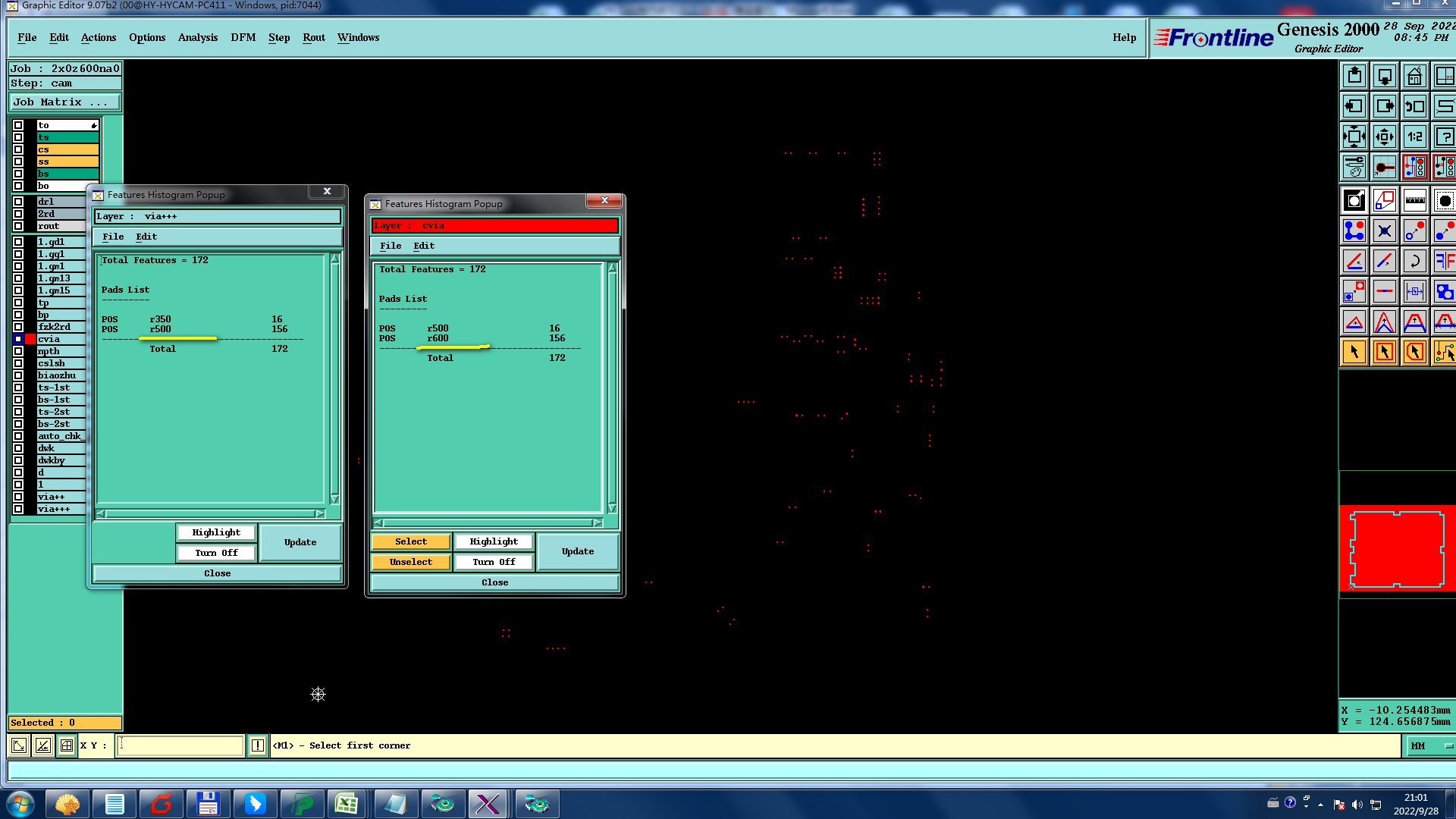
Task: Open Edit menu in via+++ histogram popup
Action: 146,237
